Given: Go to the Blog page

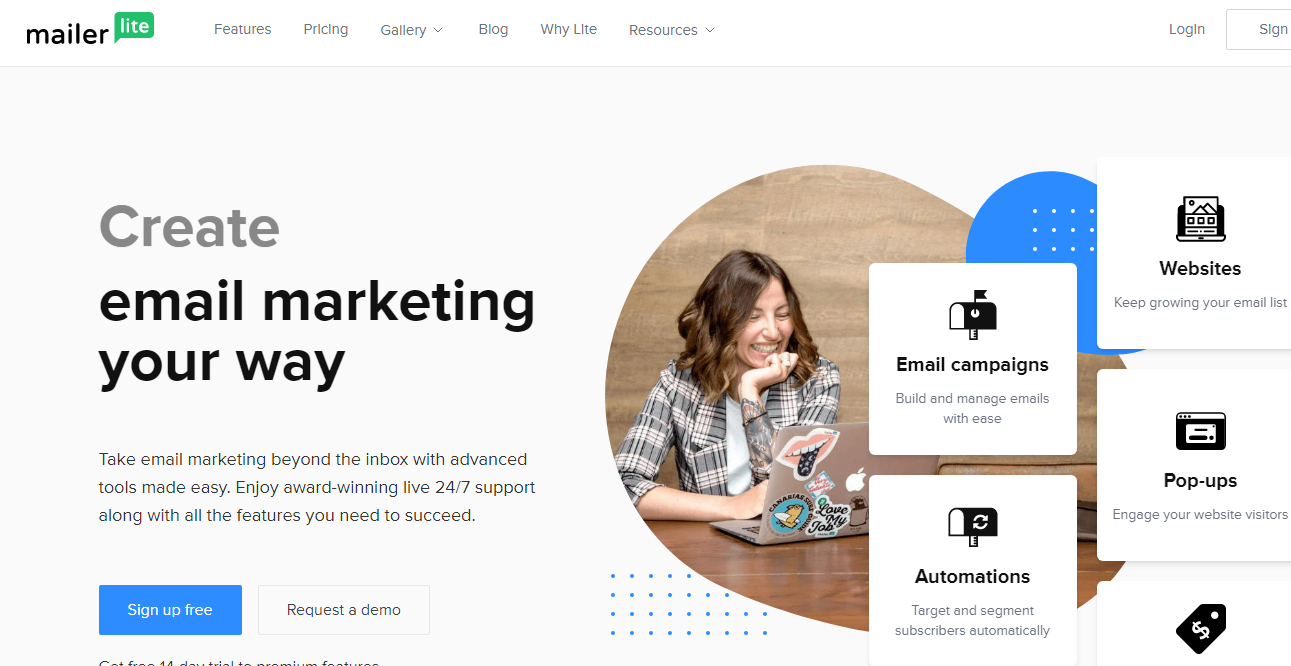Looking at the screenshot, I should [x=493, y=29].
